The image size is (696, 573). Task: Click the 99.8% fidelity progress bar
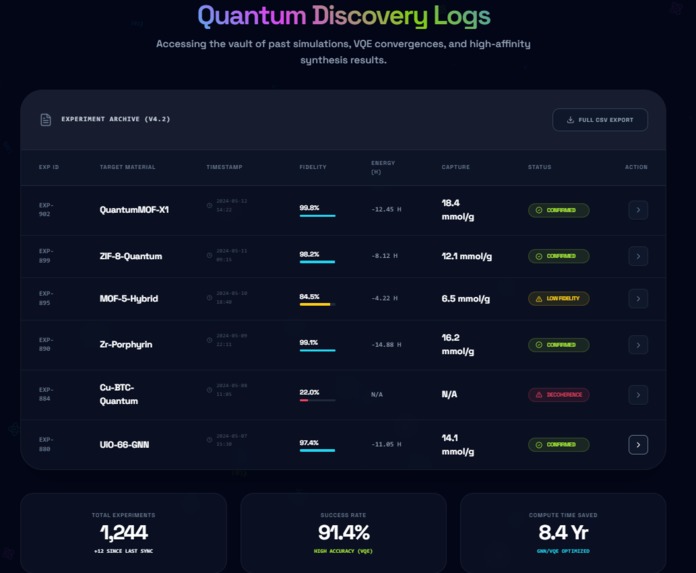(317, 216)
